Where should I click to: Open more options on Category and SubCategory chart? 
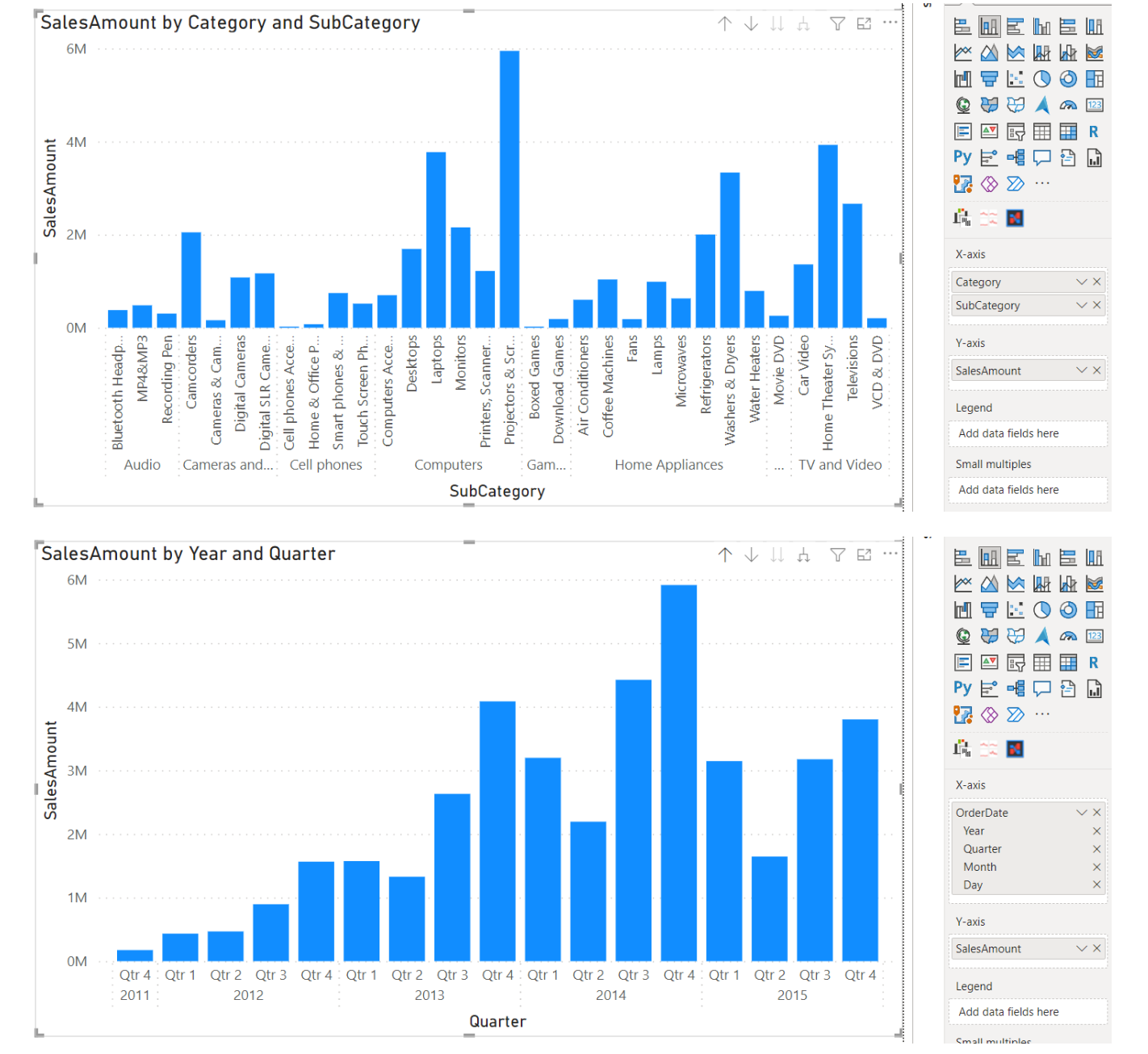(x=890, y=23)
